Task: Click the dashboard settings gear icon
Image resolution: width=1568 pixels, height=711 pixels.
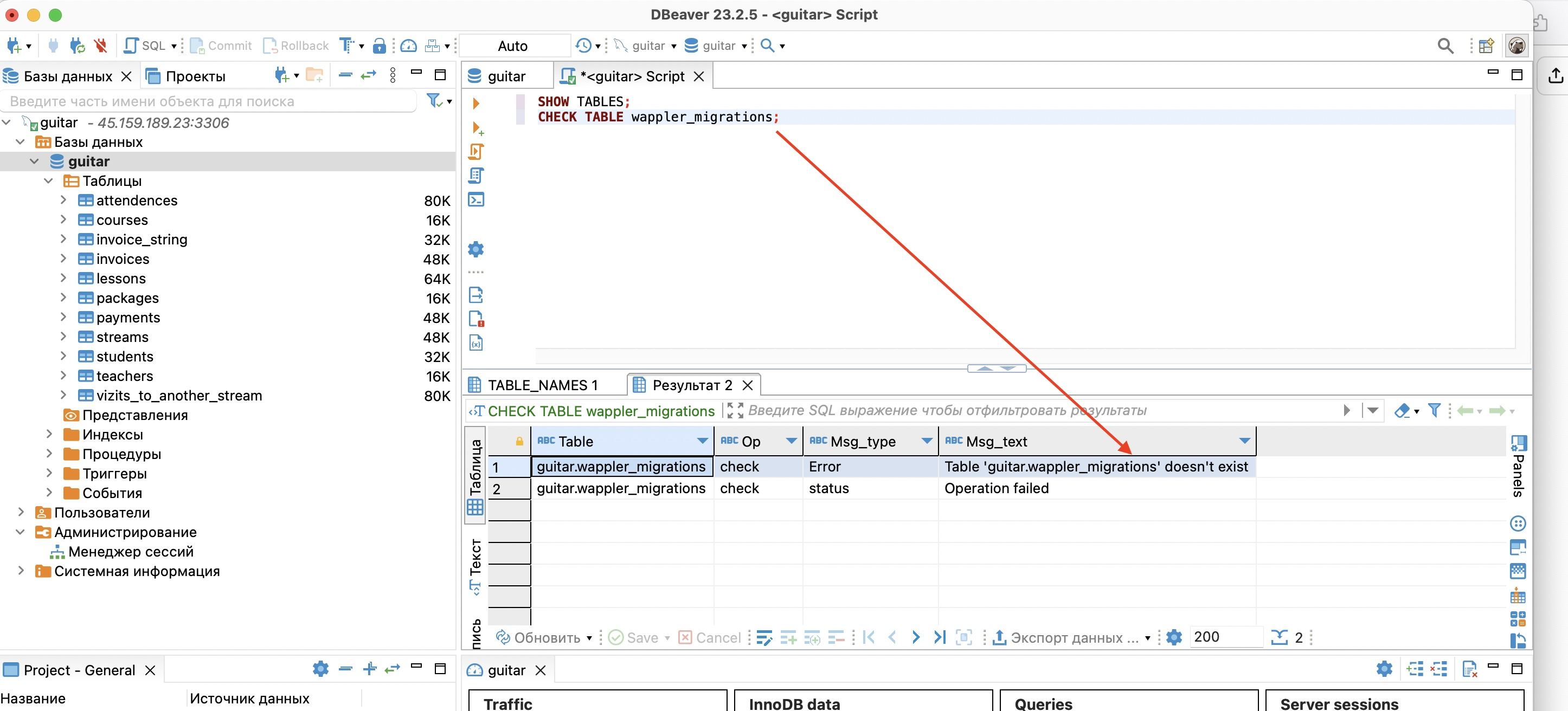Action: pos(1384,669)
